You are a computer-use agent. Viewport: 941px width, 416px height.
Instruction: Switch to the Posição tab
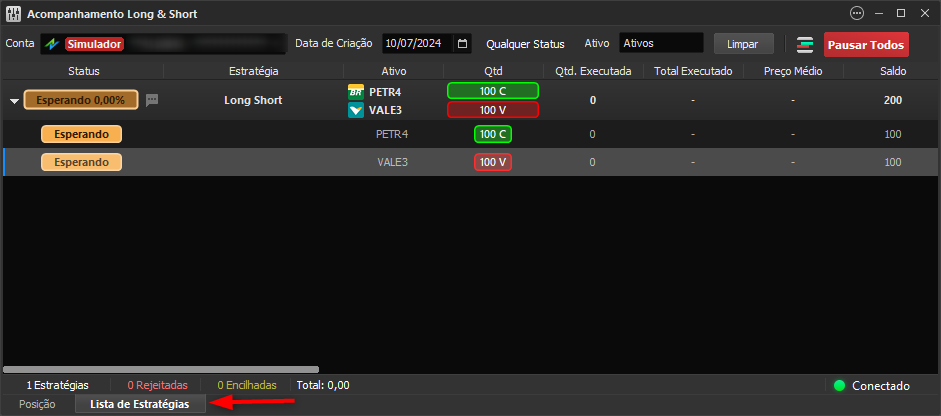(x=37, y=404)
